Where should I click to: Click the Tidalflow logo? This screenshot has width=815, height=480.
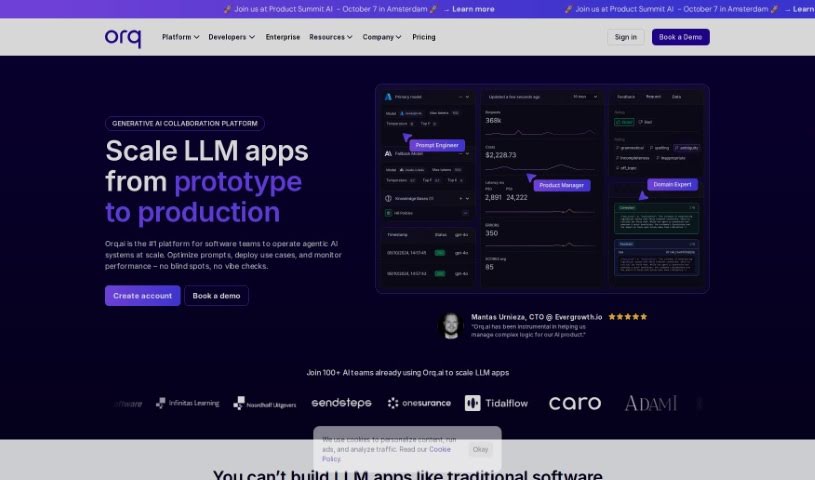tap(496, 403)
